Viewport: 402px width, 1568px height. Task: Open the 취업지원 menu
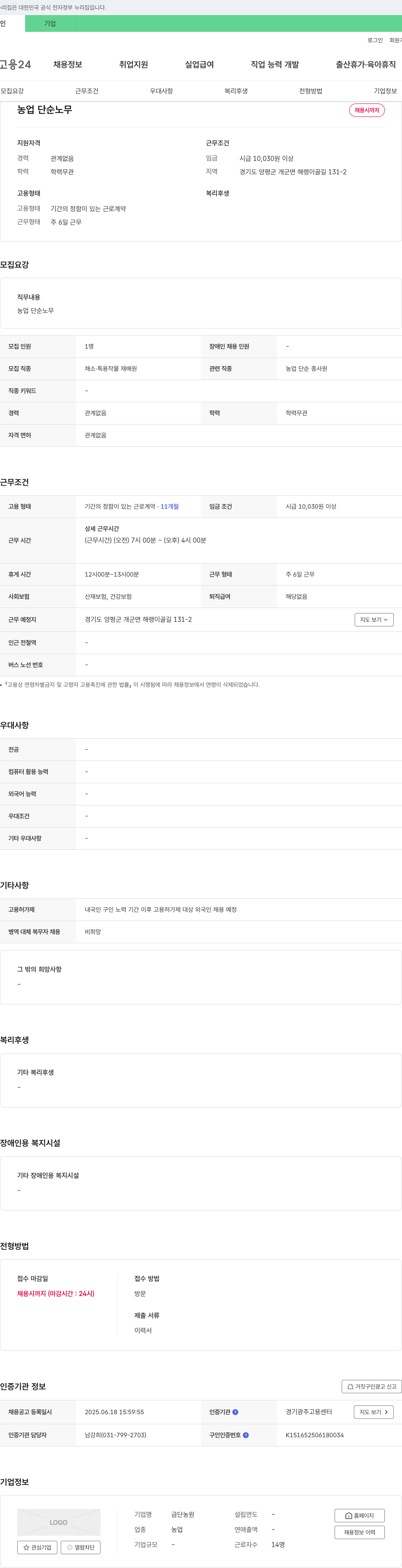pyautogui.click(x=133, y=65)
